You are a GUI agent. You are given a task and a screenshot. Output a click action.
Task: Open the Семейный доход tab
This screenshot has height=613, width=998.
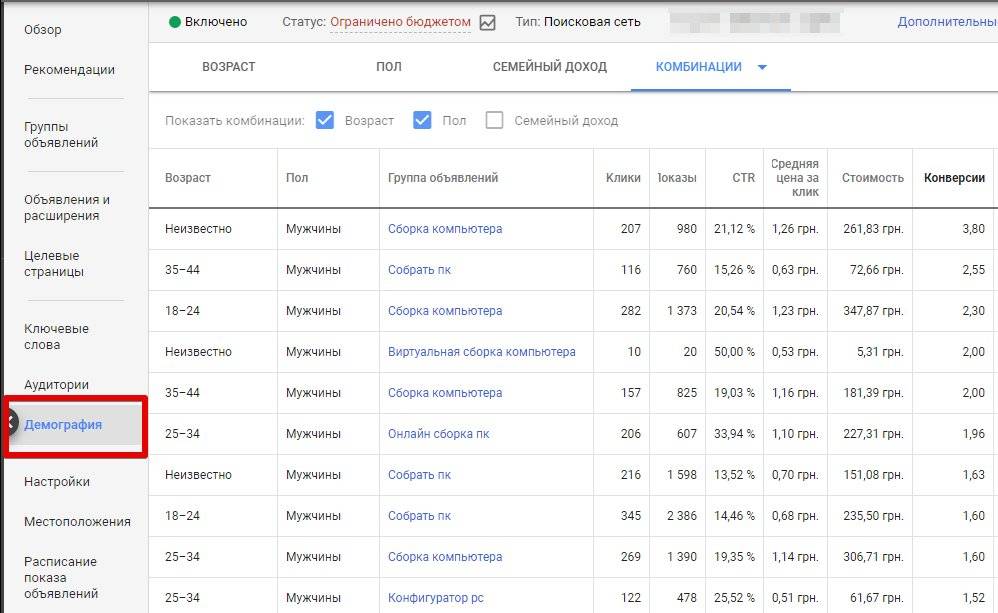click(x=549, y=67)
